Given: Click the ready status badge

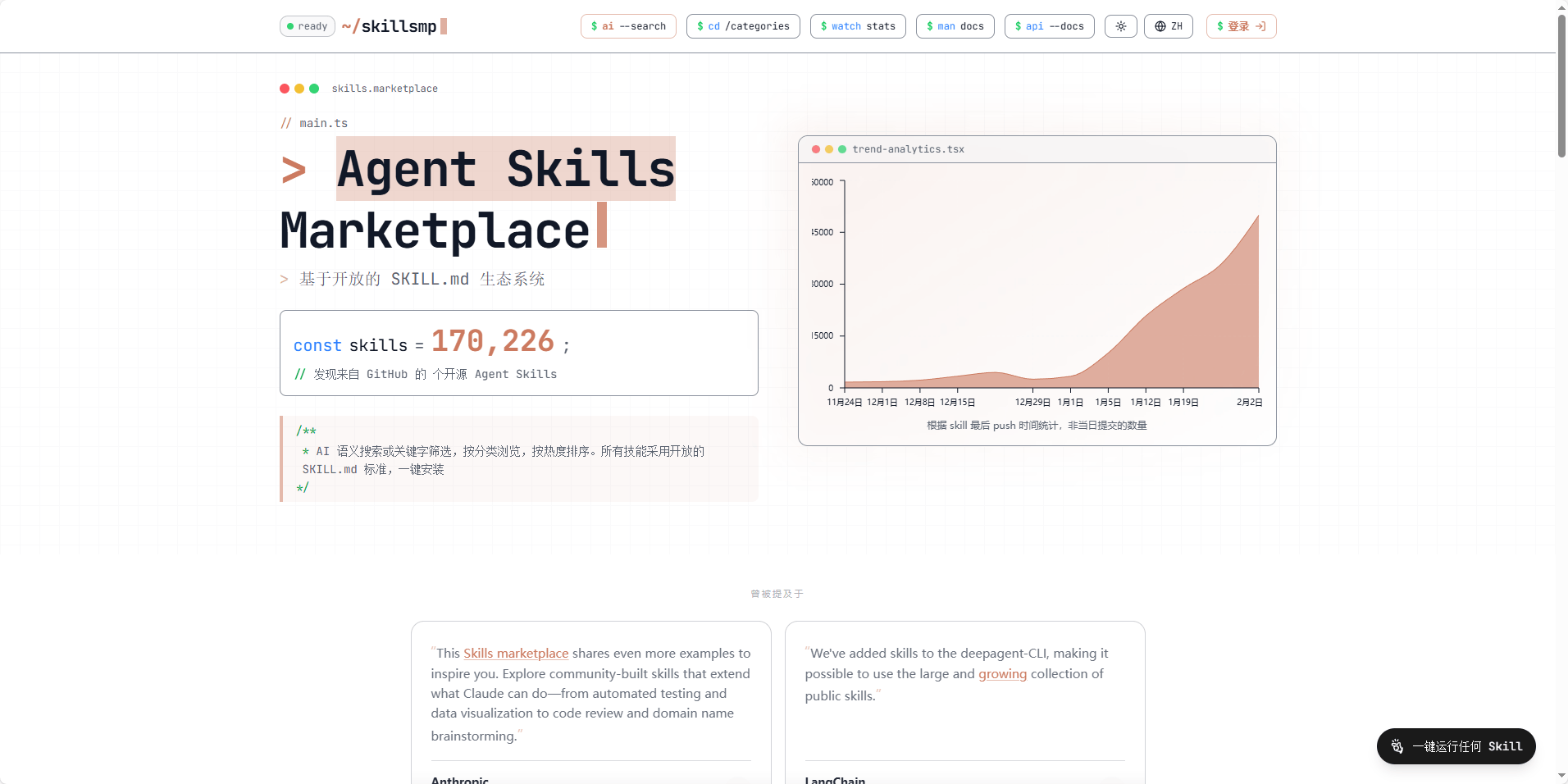Looking at the screenshot, I should tap(308, 26).
